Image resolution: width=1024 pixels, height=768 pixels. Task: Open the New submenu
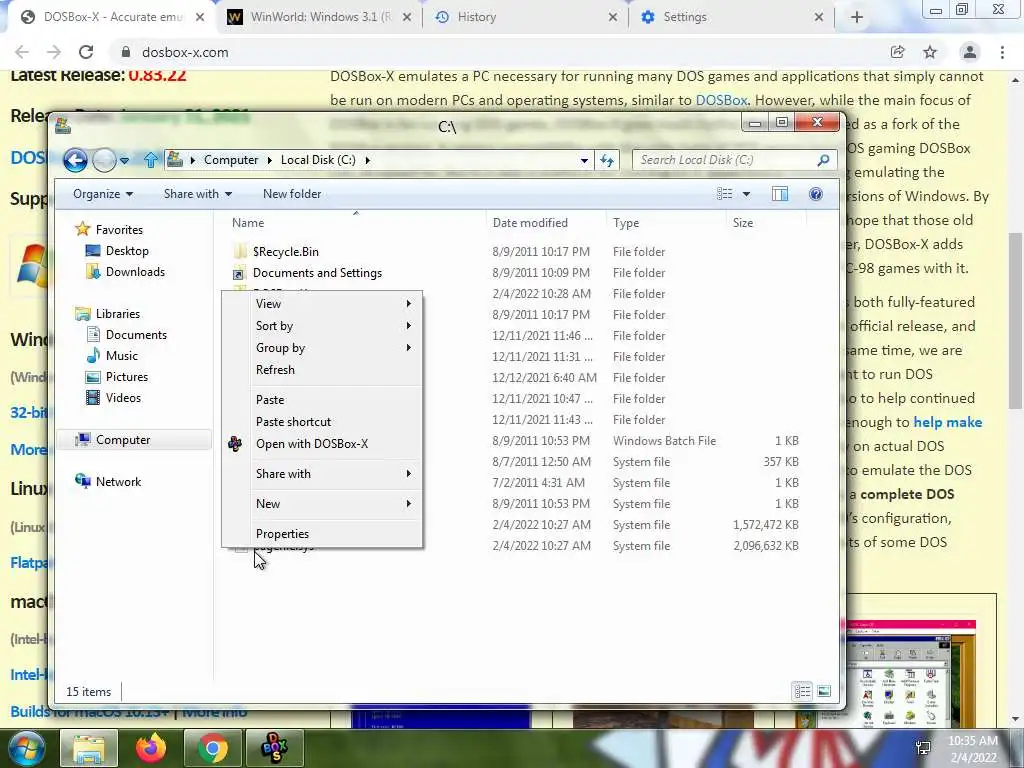[323, 504]
